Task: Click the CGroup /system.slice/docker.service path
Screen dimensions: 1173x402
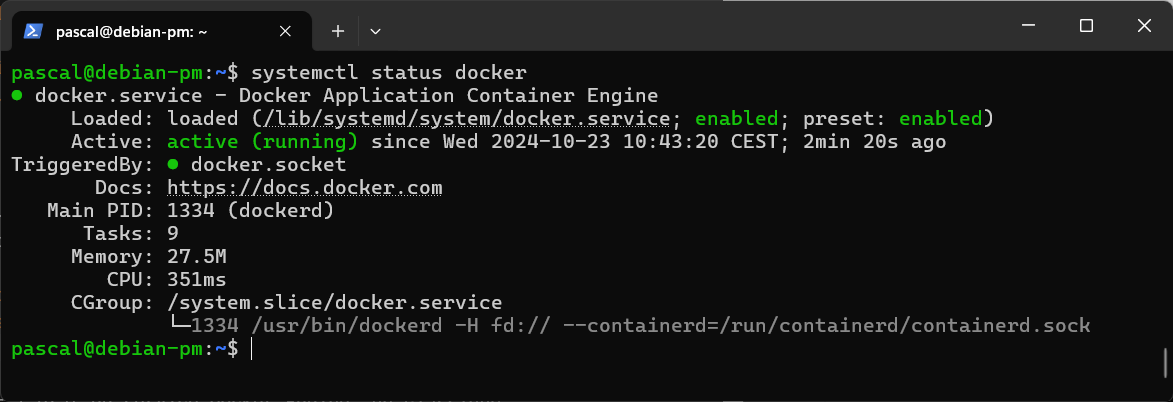Action: click(x=334, y=302)
